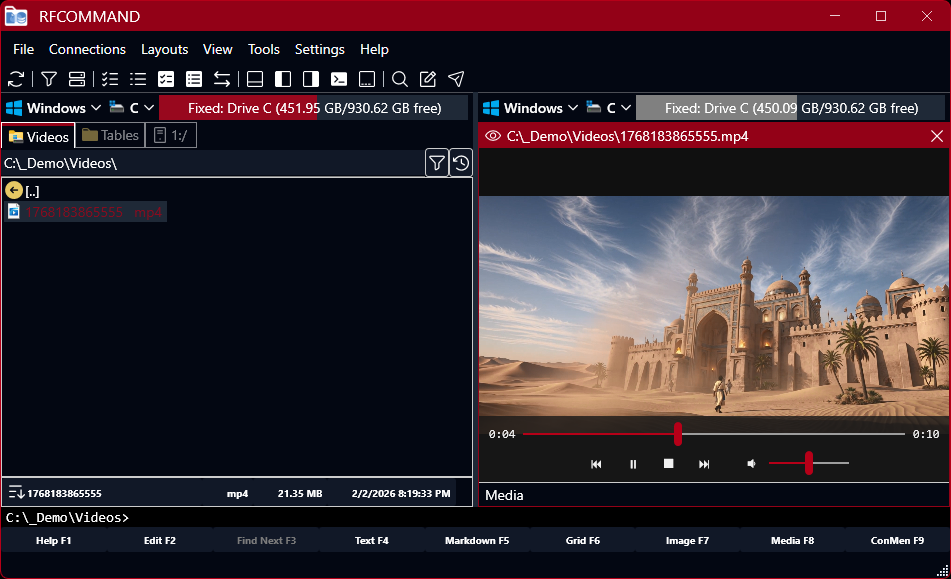Switch to the 1:/ tab
The image size is (951, 579).
(x=171, y=135)
